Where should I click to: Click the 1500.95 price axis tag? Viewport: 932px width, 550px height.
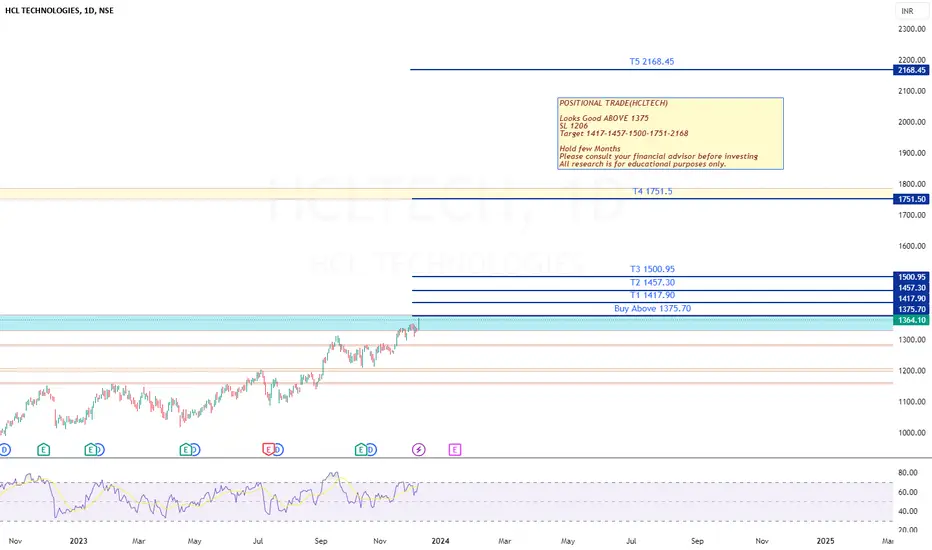point(911,277)
